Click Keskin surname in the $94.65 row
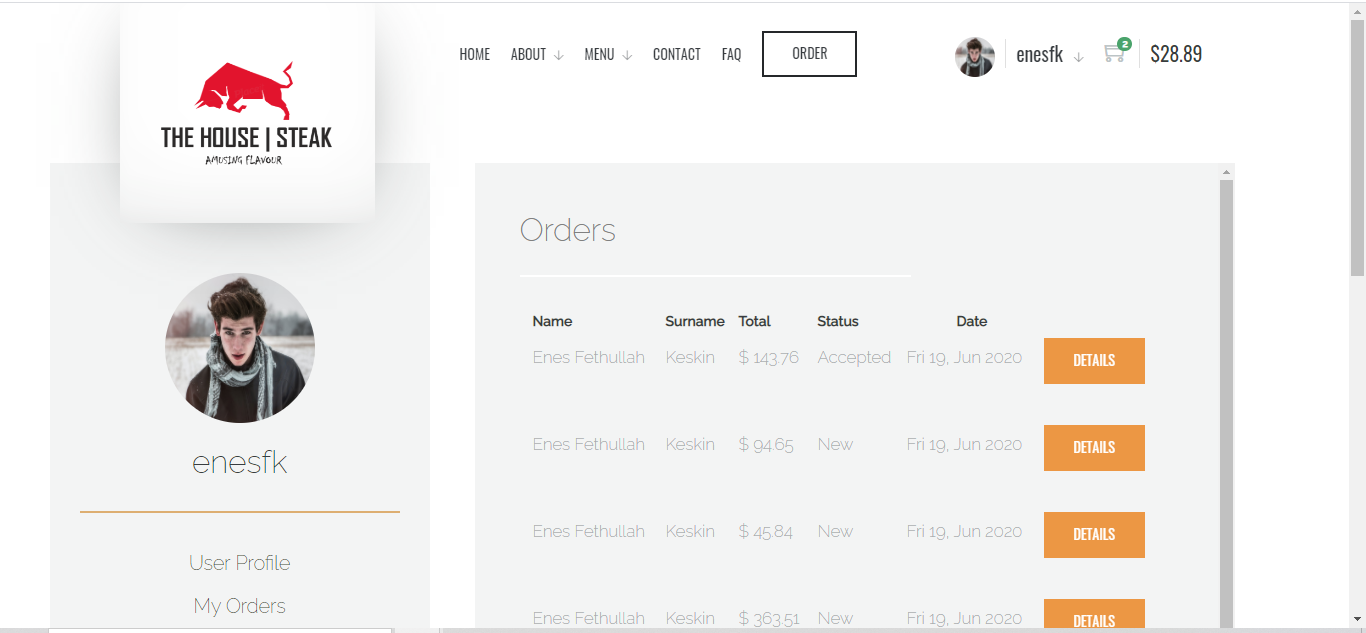 click(690, 444)
